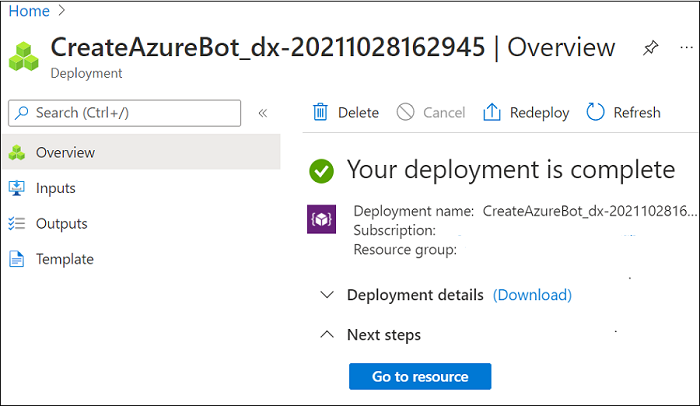Screen dimensions: 700x406
Task: Collapse the sidebar with double chevron
Action: (263, 113)
